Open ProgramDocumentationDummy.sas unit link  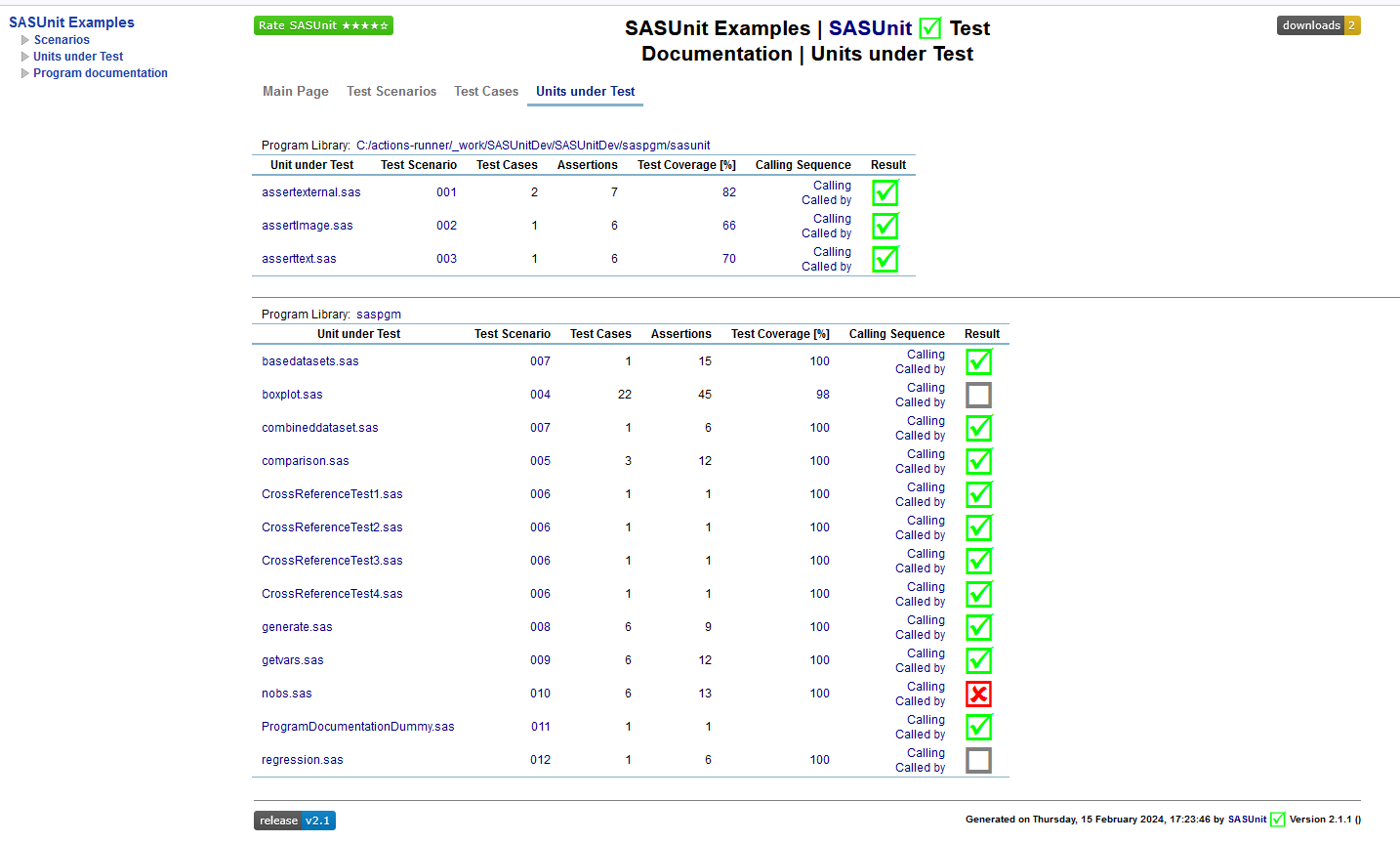[x=358, y=727]
